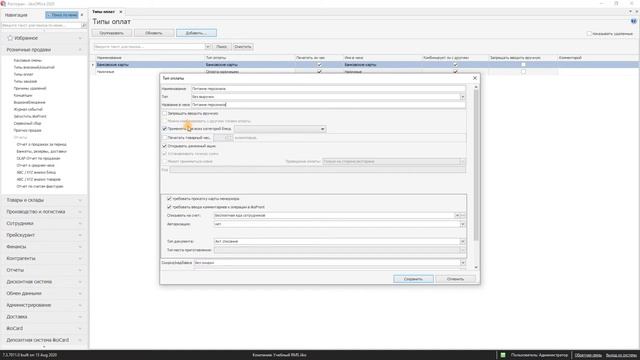Open the Тип dropdown showing Без выручки
This screenshot has width=640, height=360.
pyautogui.click(x=462, y=97)
